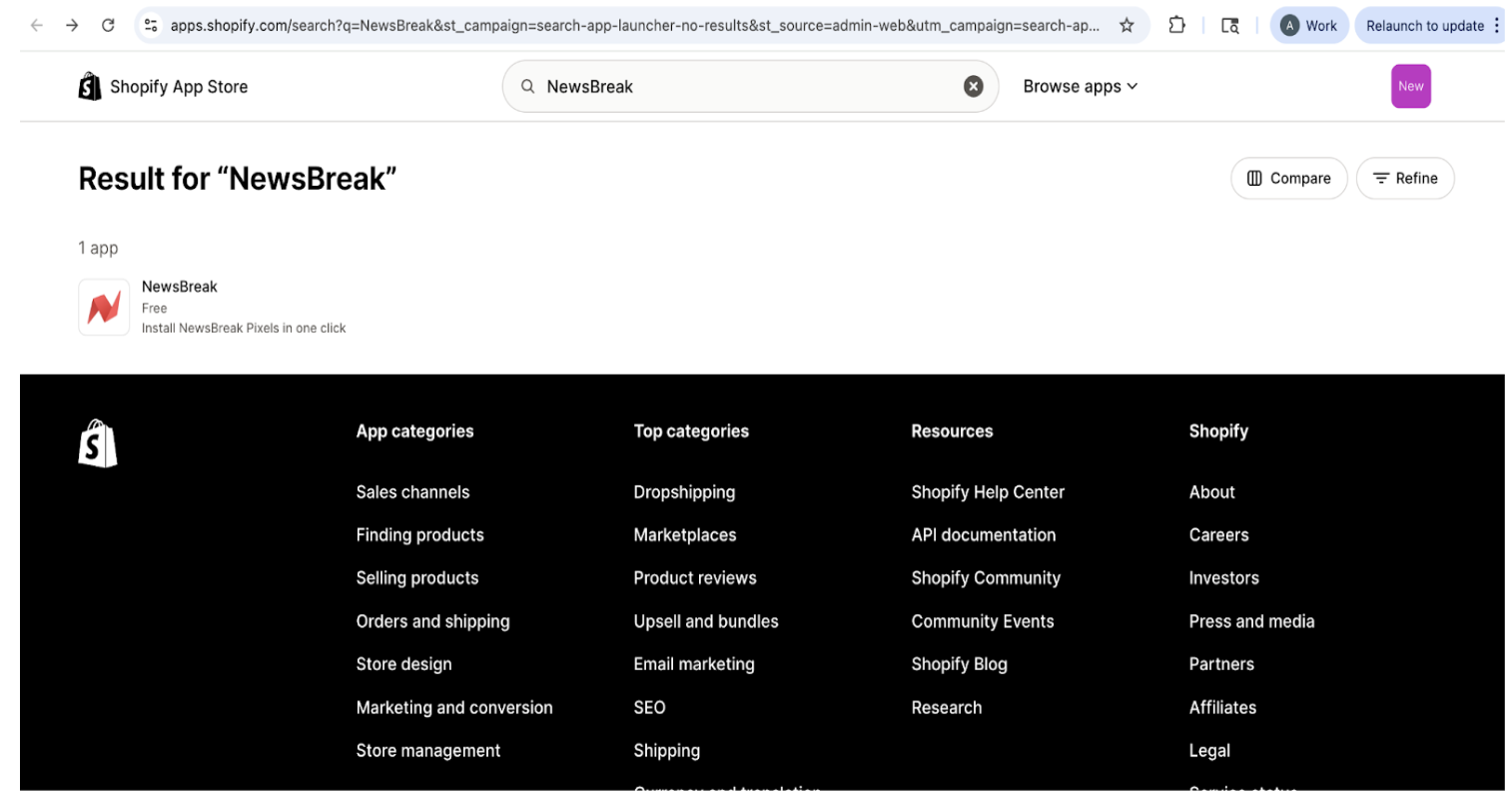
Task: Open the Dropshipping category link
Action: pyautogui.click(x=684, y=492)
